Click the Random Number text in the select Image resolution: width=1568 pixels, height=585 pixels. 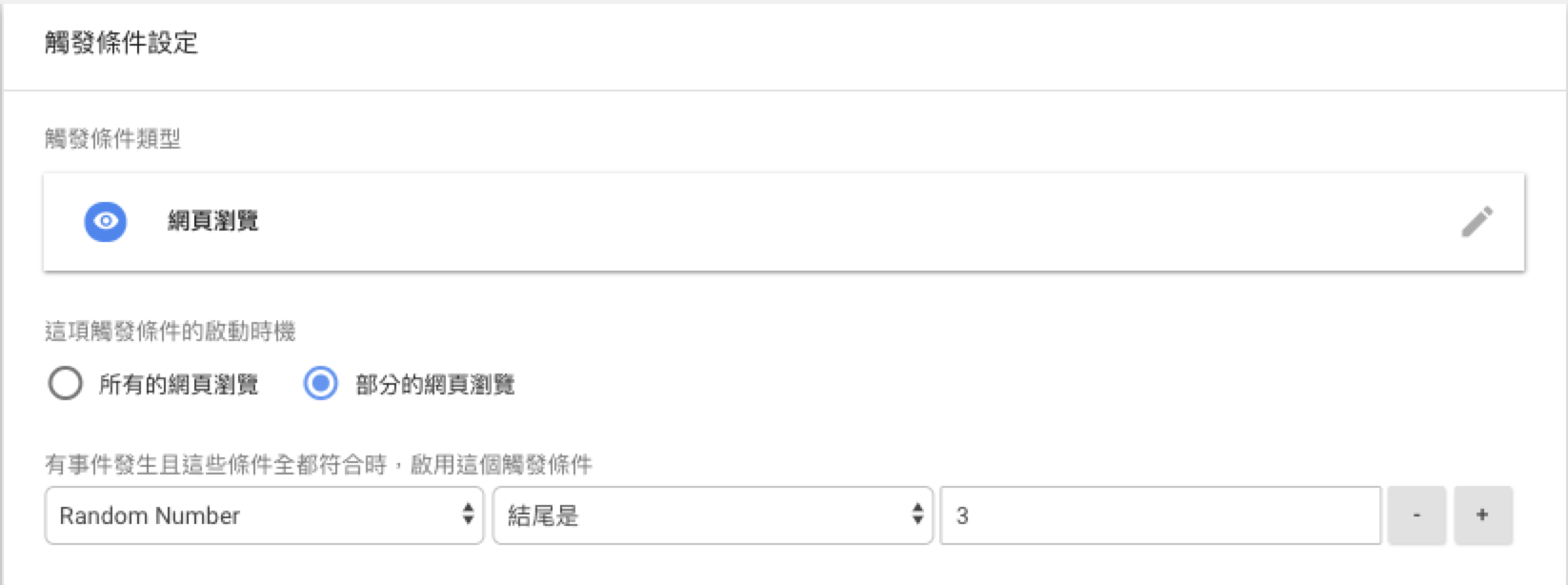click(x=150, y=515)
